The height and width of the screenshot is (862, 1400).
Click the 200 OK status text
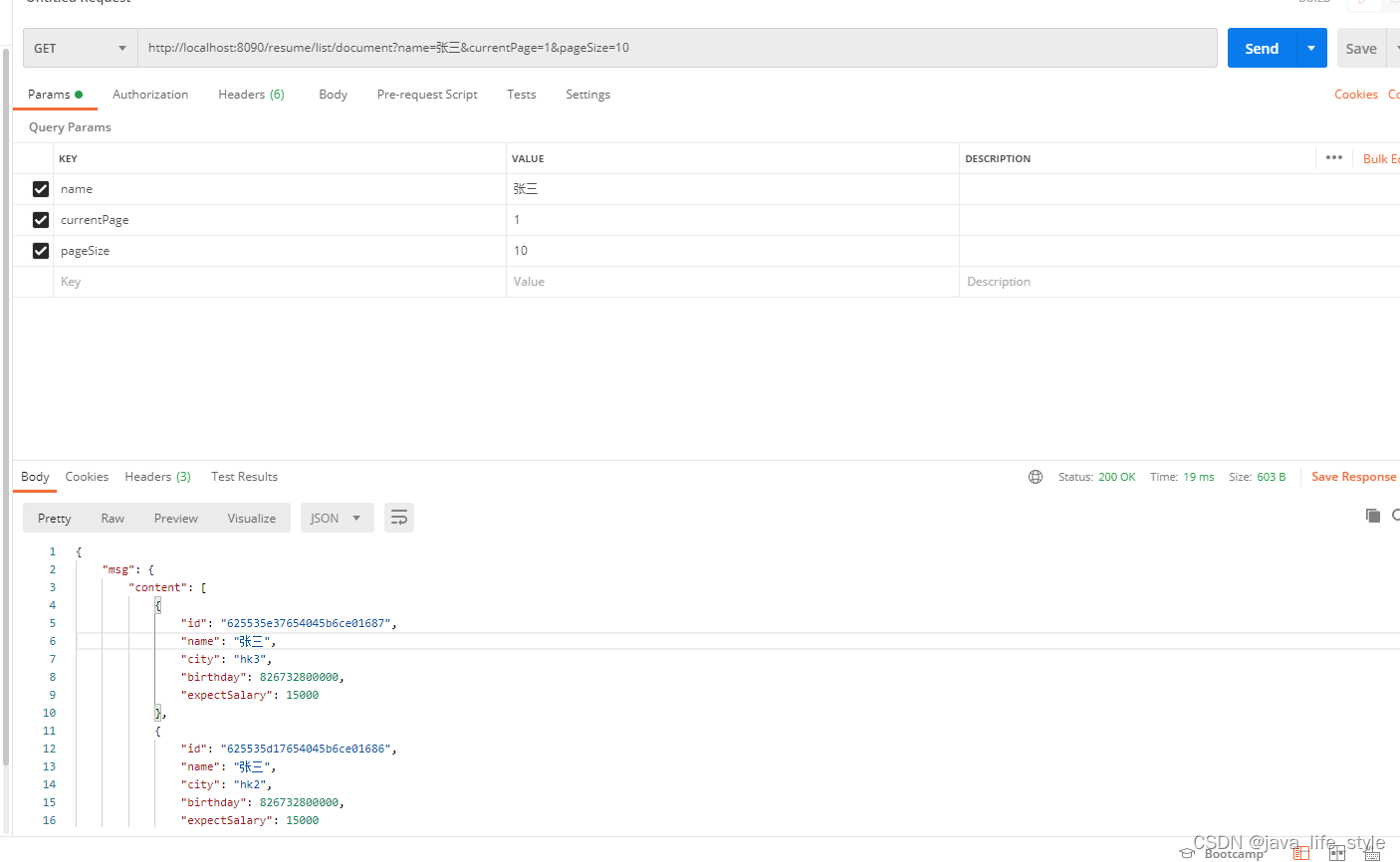point(1116,477)
